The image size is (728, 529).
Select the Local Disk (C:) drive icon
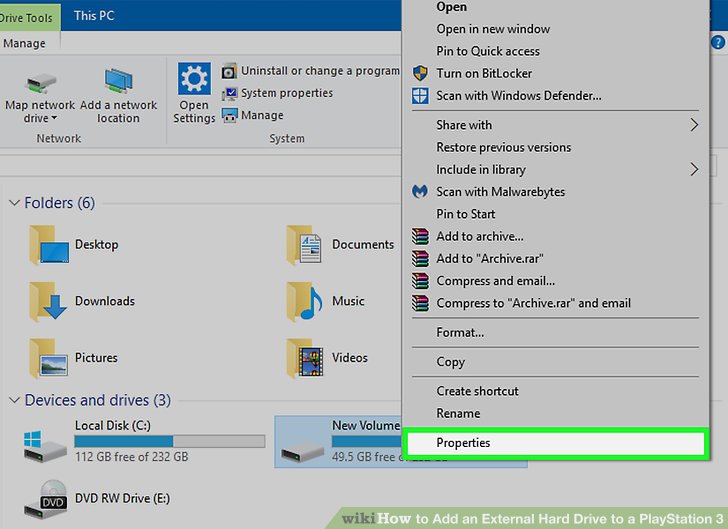45,446
